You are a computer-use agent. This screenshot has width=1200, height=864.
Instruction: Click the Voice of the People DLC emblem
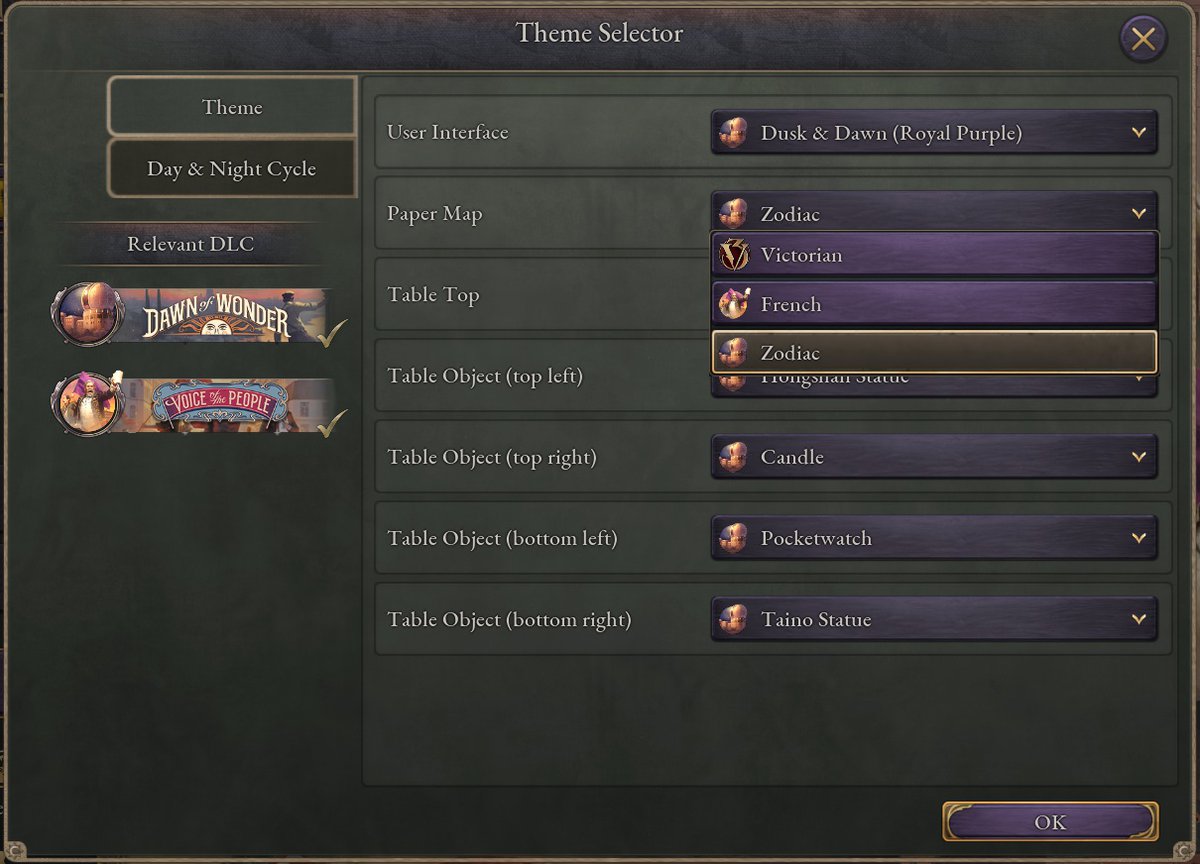(87, 403)
